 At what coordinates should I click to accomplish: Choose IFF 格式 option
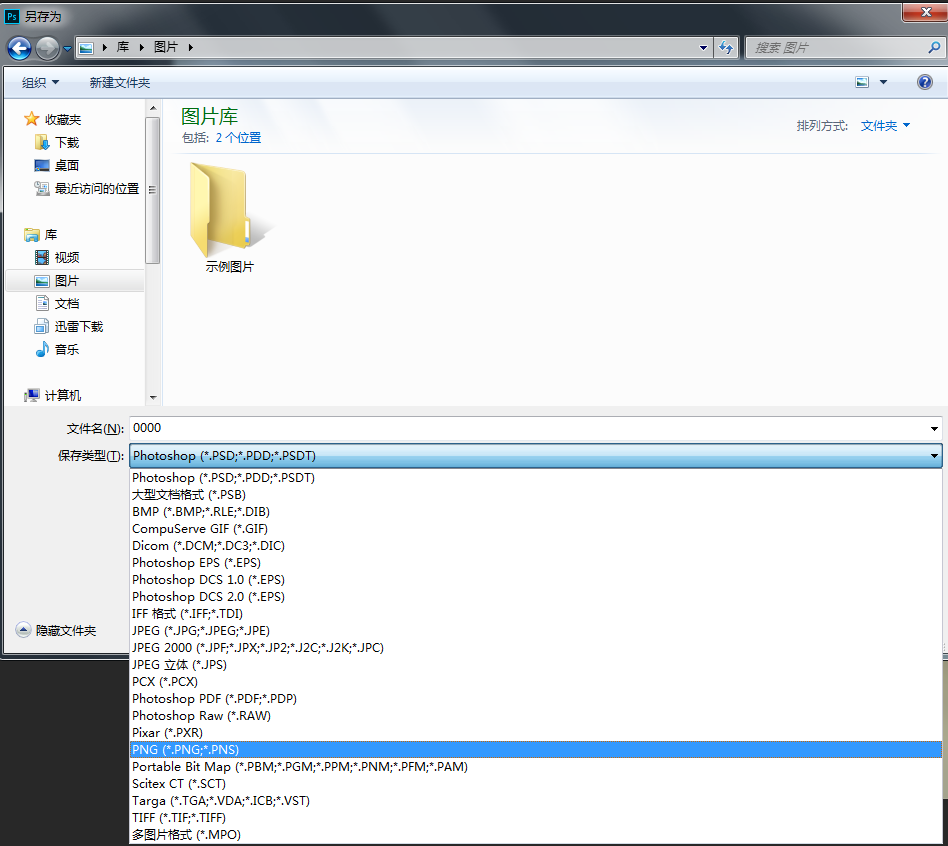536,613
